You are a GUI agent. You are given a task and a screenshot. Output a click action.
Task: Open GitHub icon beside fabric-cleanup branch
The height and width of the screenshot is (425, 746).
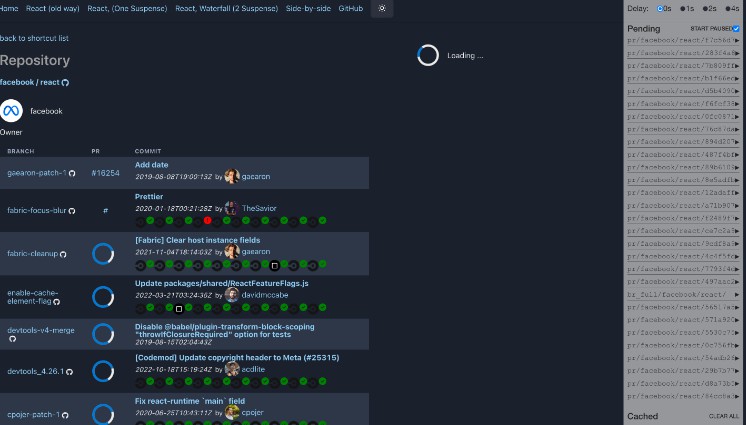pos(63,254)
